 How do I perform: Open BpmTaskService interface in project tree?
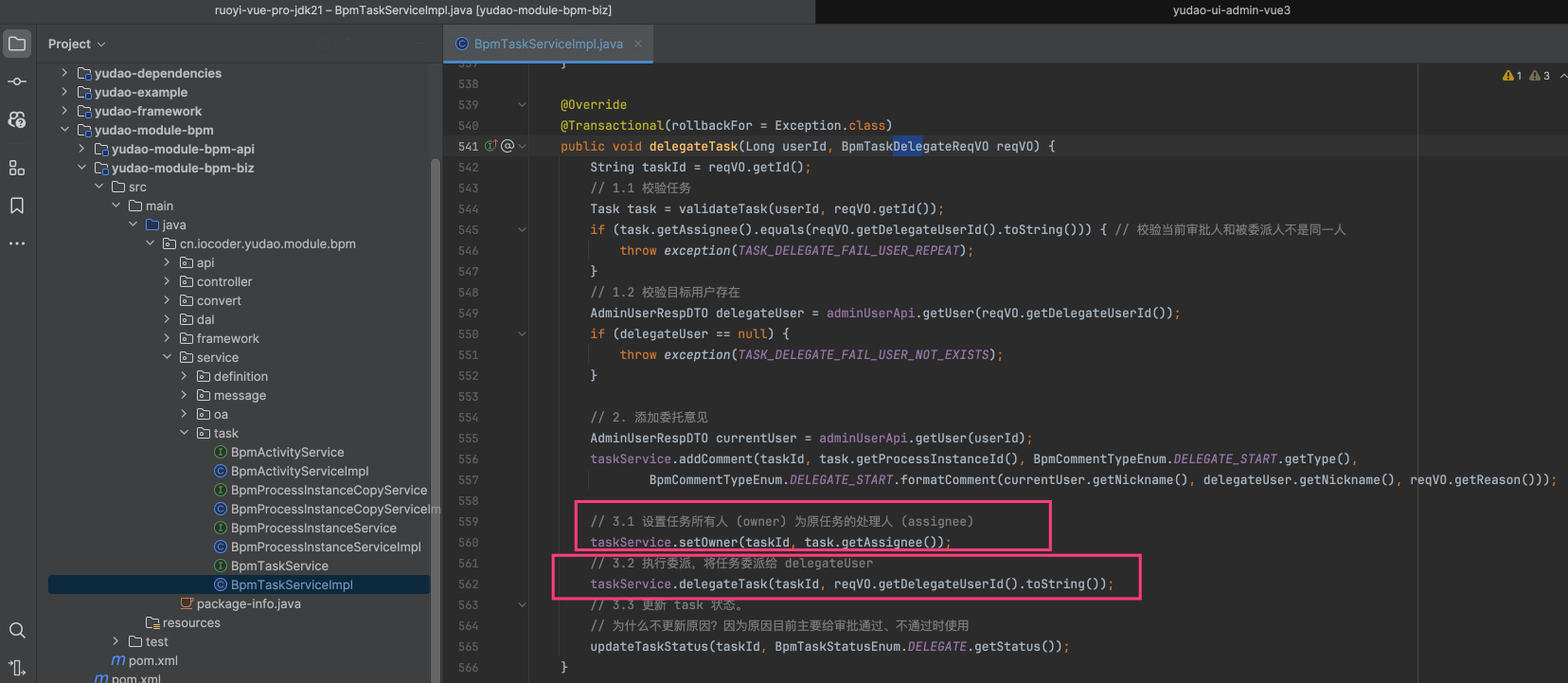coord(279,566)
